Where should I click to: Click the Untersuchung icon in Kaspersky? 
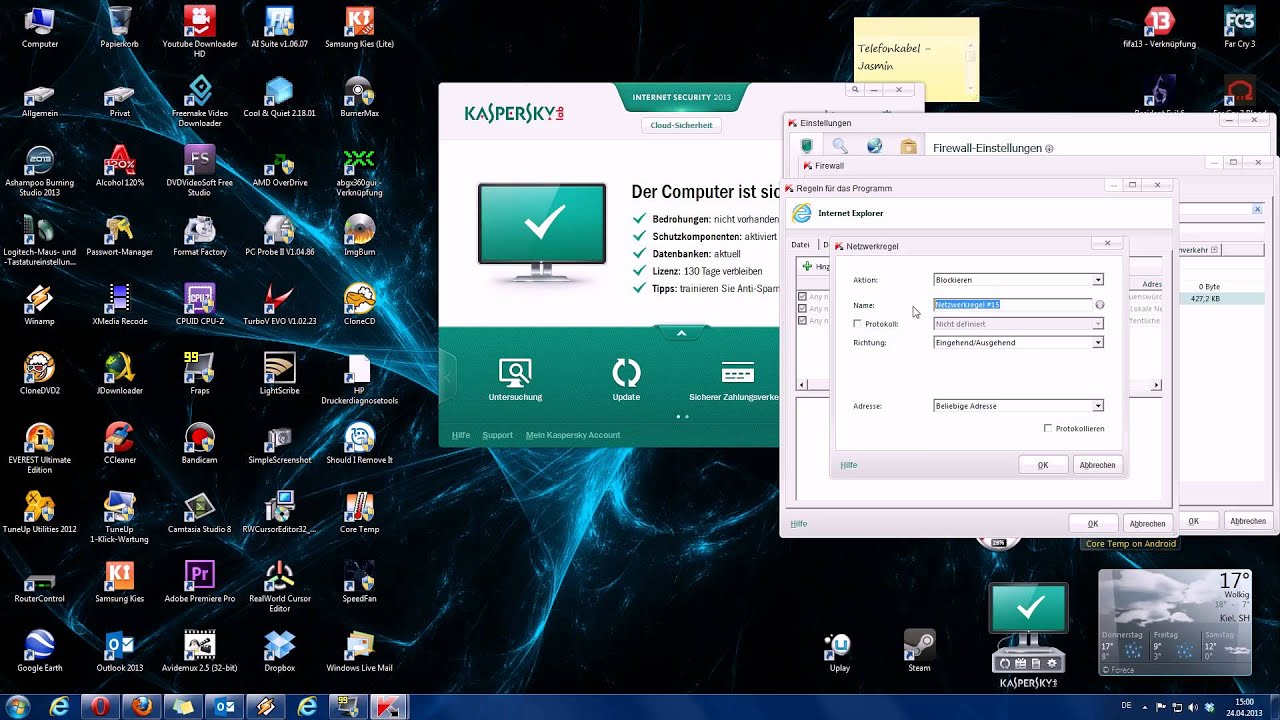point(515,374)
